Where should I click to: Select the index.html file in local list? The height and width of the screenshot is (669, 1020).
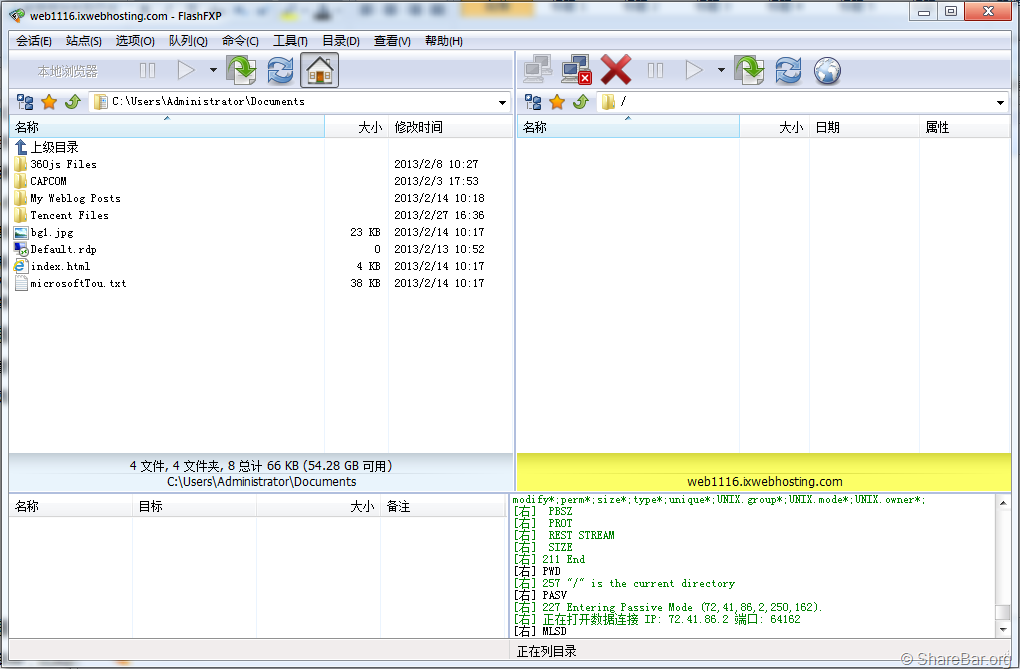point(60,266)
